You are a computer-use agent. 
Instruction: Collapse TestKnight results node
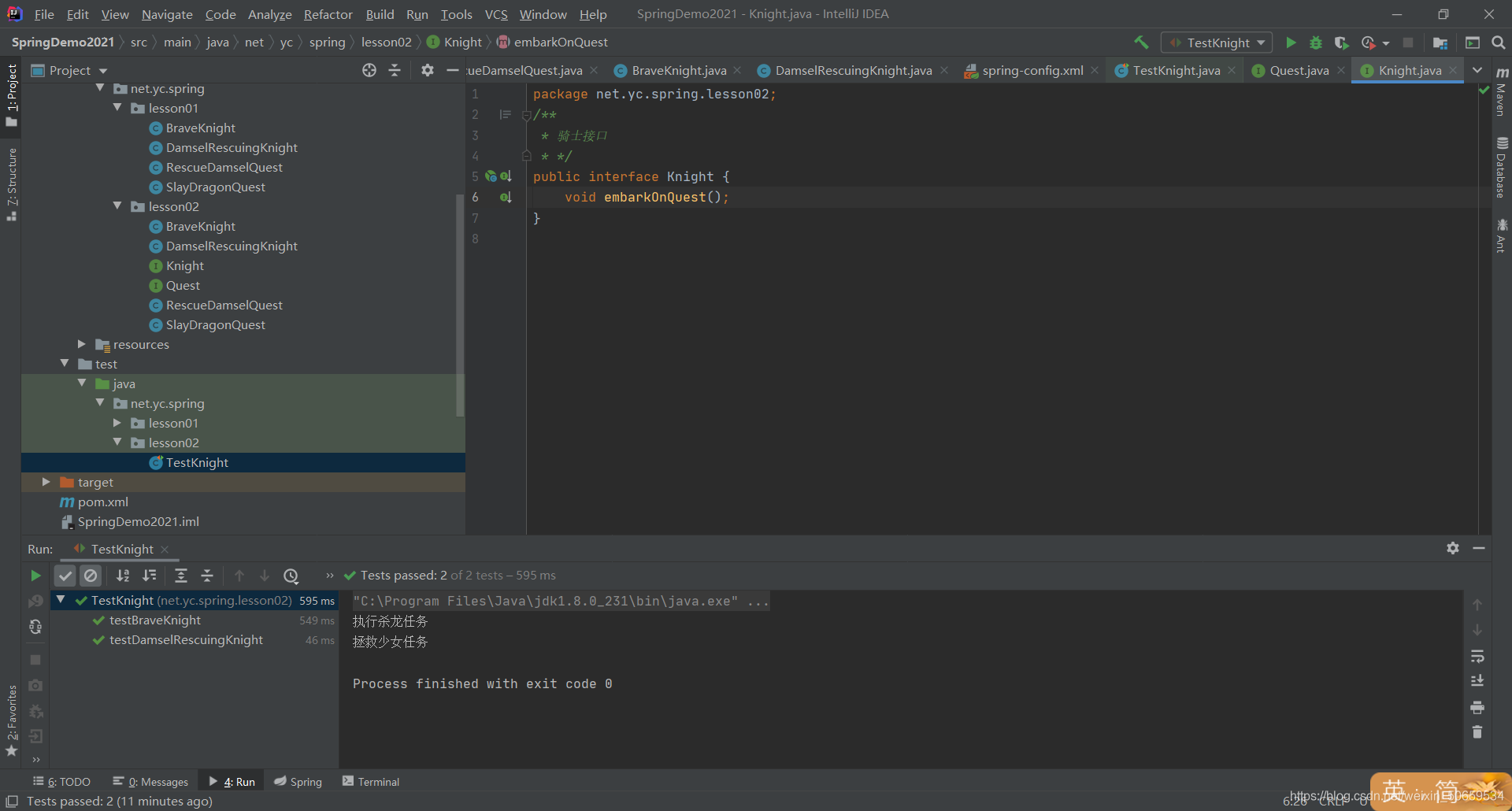tap(61, 600)
